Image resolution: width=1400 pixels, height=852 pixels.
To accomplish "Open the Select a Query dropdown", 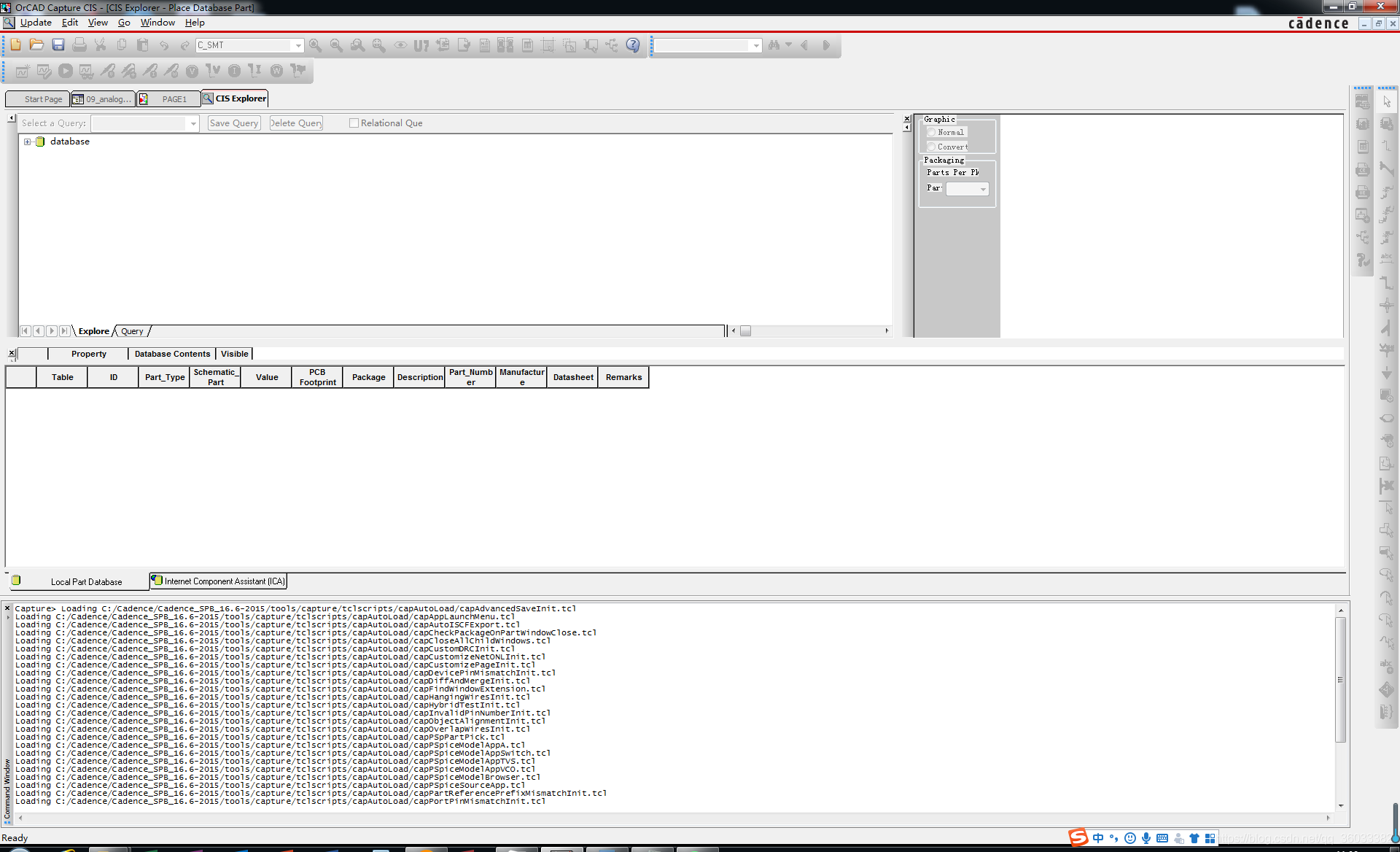I will coord(193,124).
